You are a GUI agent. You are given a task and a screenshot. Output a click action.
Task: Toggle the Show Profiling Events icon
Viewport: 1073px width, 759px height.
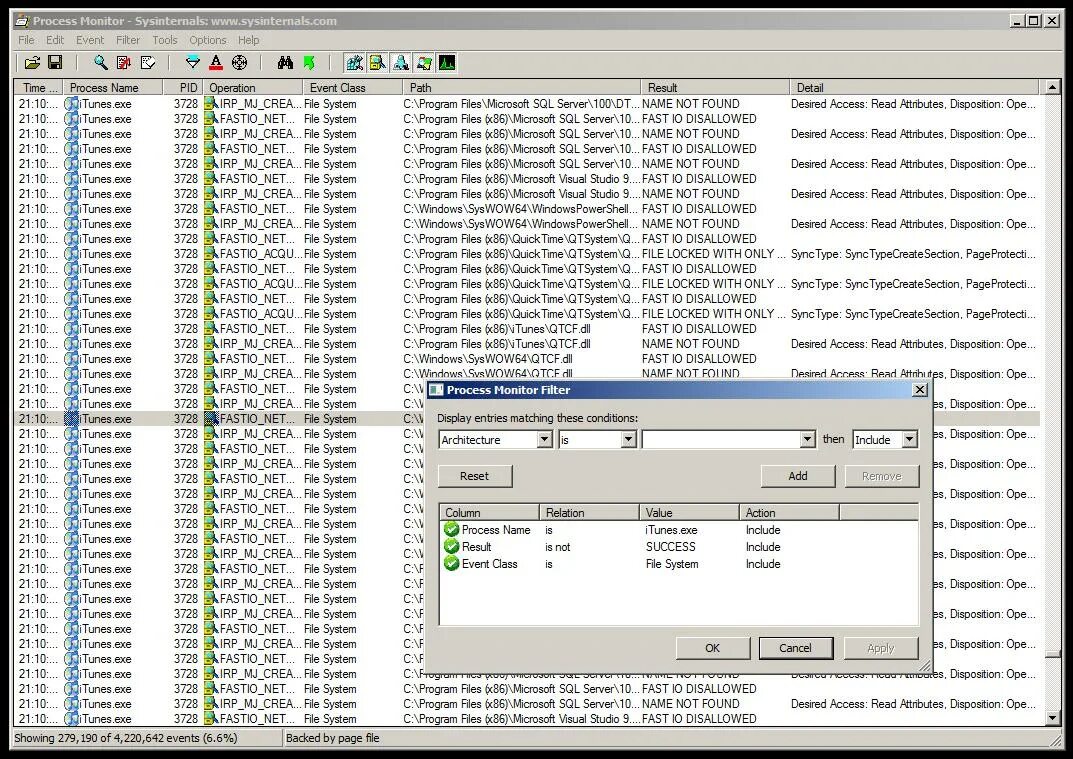[x=447, y=63]
